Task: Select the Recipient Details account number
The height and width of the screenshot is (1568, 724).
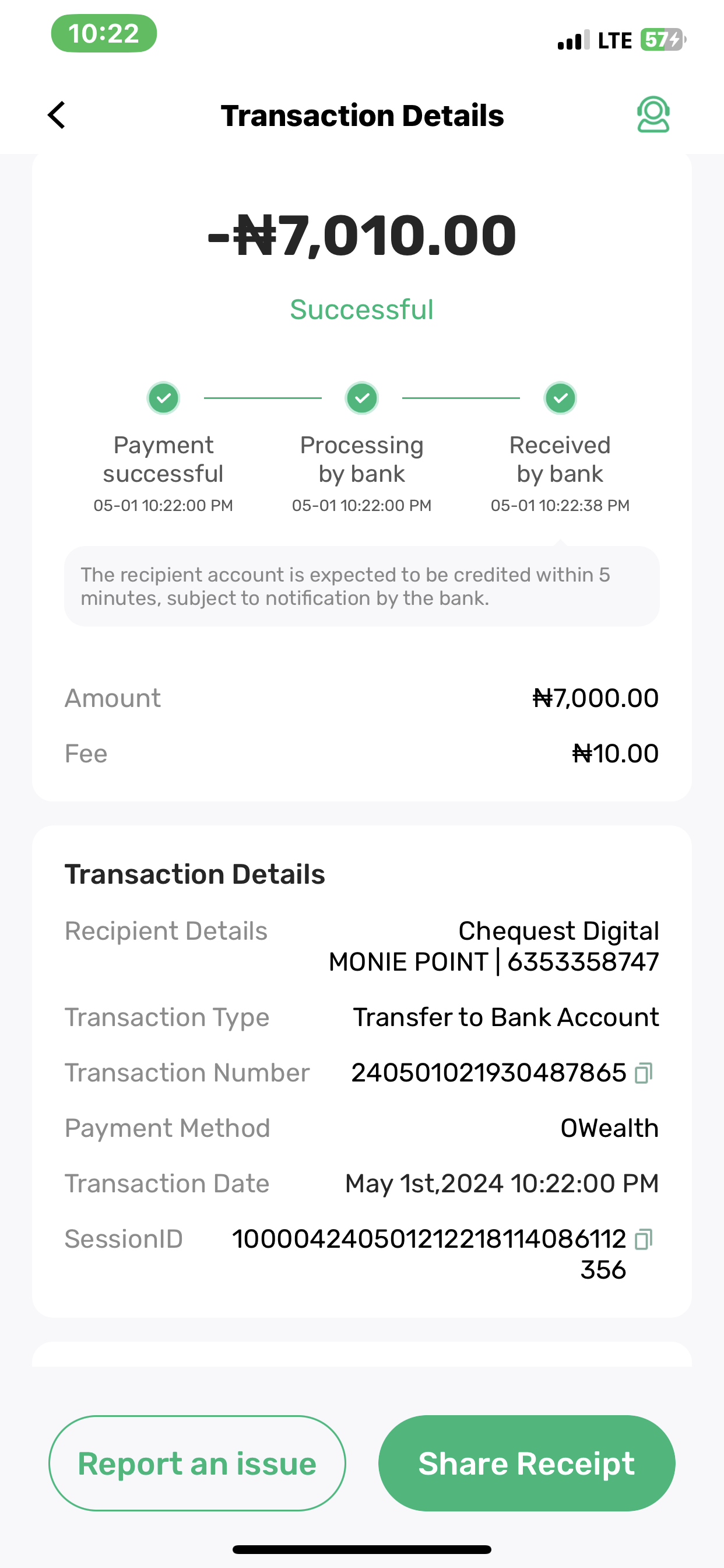Action: [583, 963]
